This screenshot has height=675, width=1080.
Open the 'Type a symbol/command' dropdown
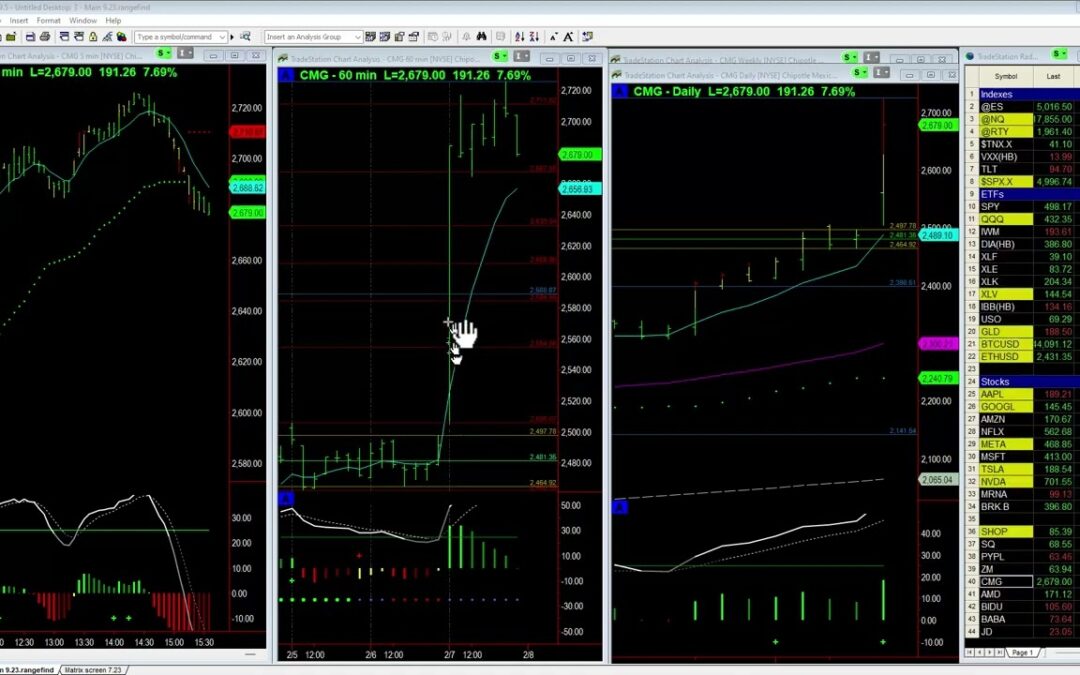coord(220,37)
